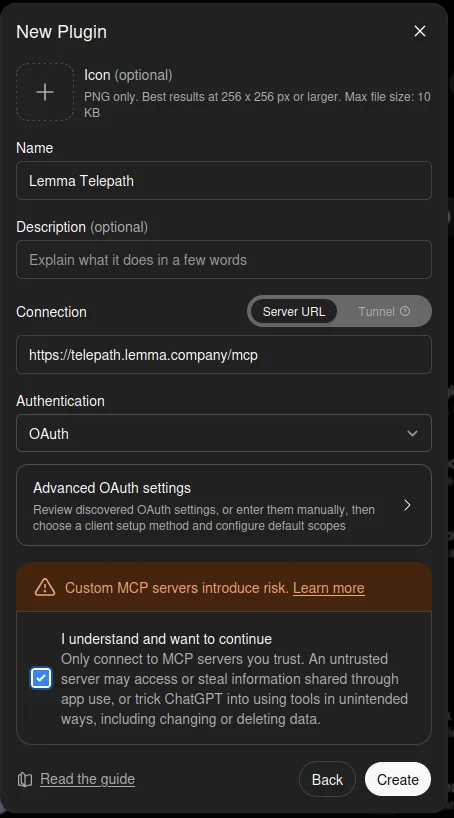Click the Advanced OAuth settings chevron arrow
The width and height of the screenshot is (454, 818).
click(x=408, y=505)
